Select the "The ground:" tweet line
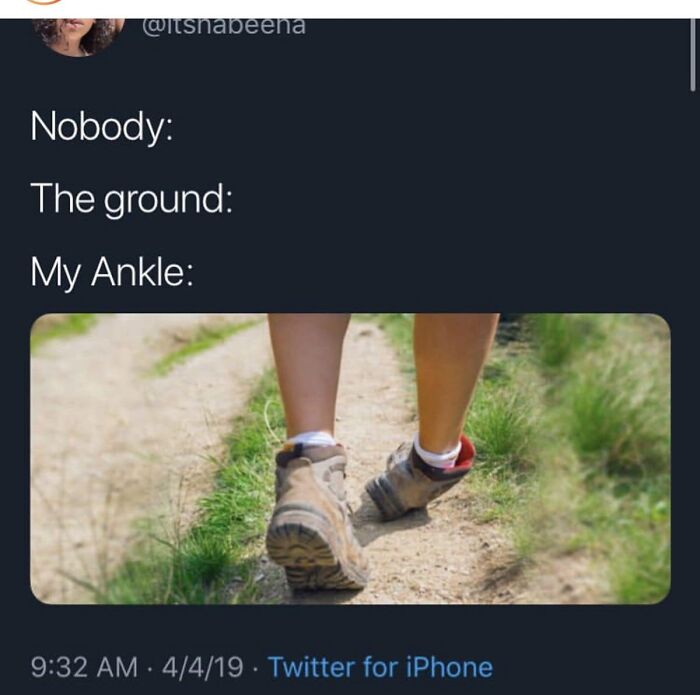This screenshot has width=700, height=695. pos(131,200)
